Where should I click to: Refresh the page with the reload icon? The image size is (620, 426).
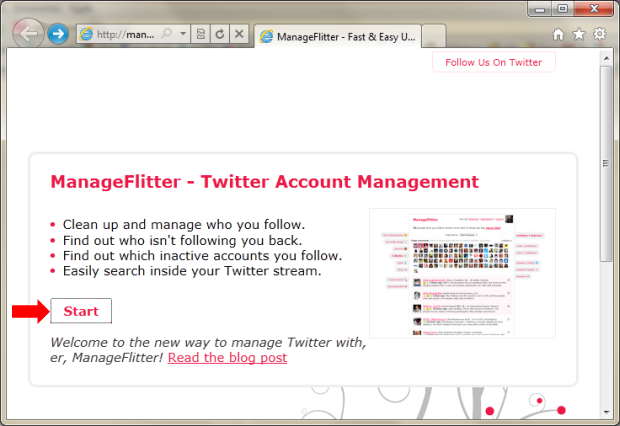[x=220, y=34]
